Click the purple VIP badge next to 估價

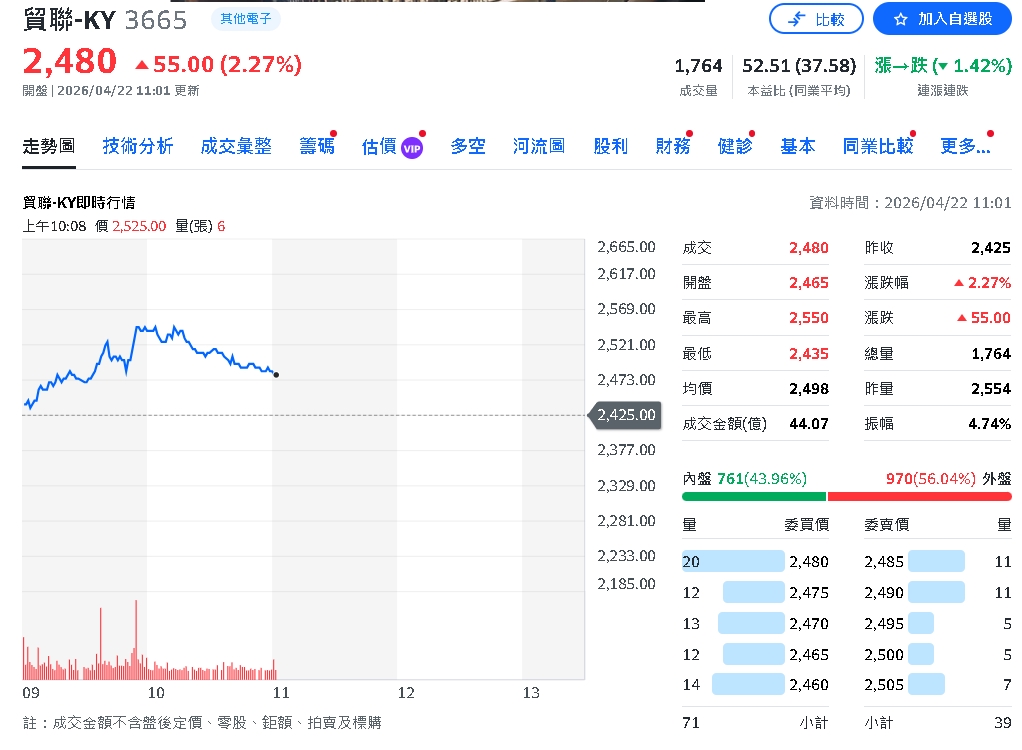411,147
